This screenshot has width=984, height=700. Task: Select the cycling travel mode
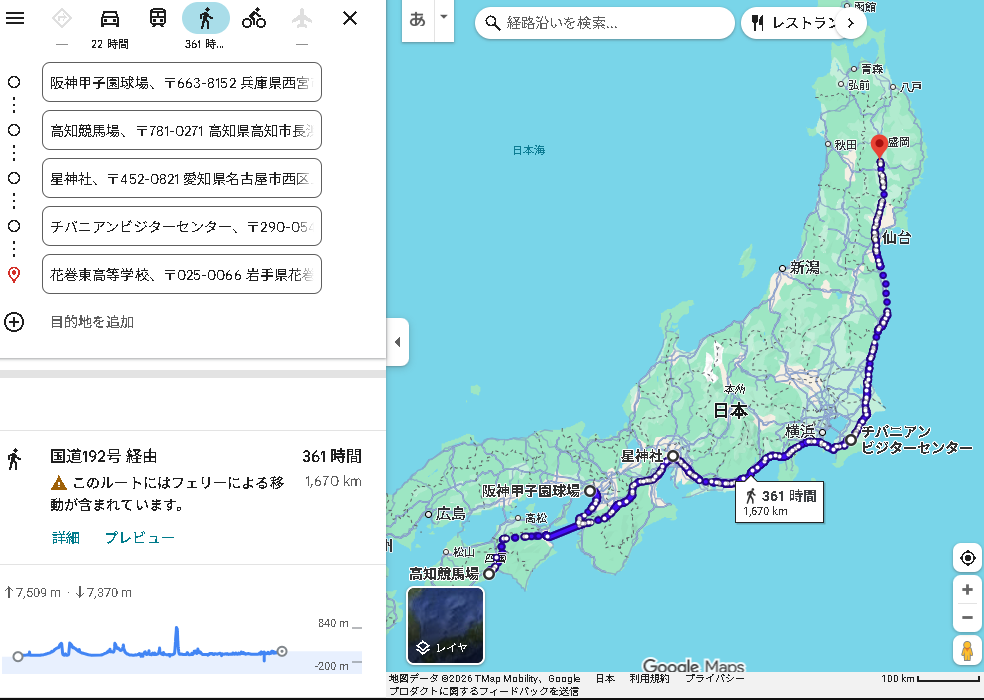254,18
